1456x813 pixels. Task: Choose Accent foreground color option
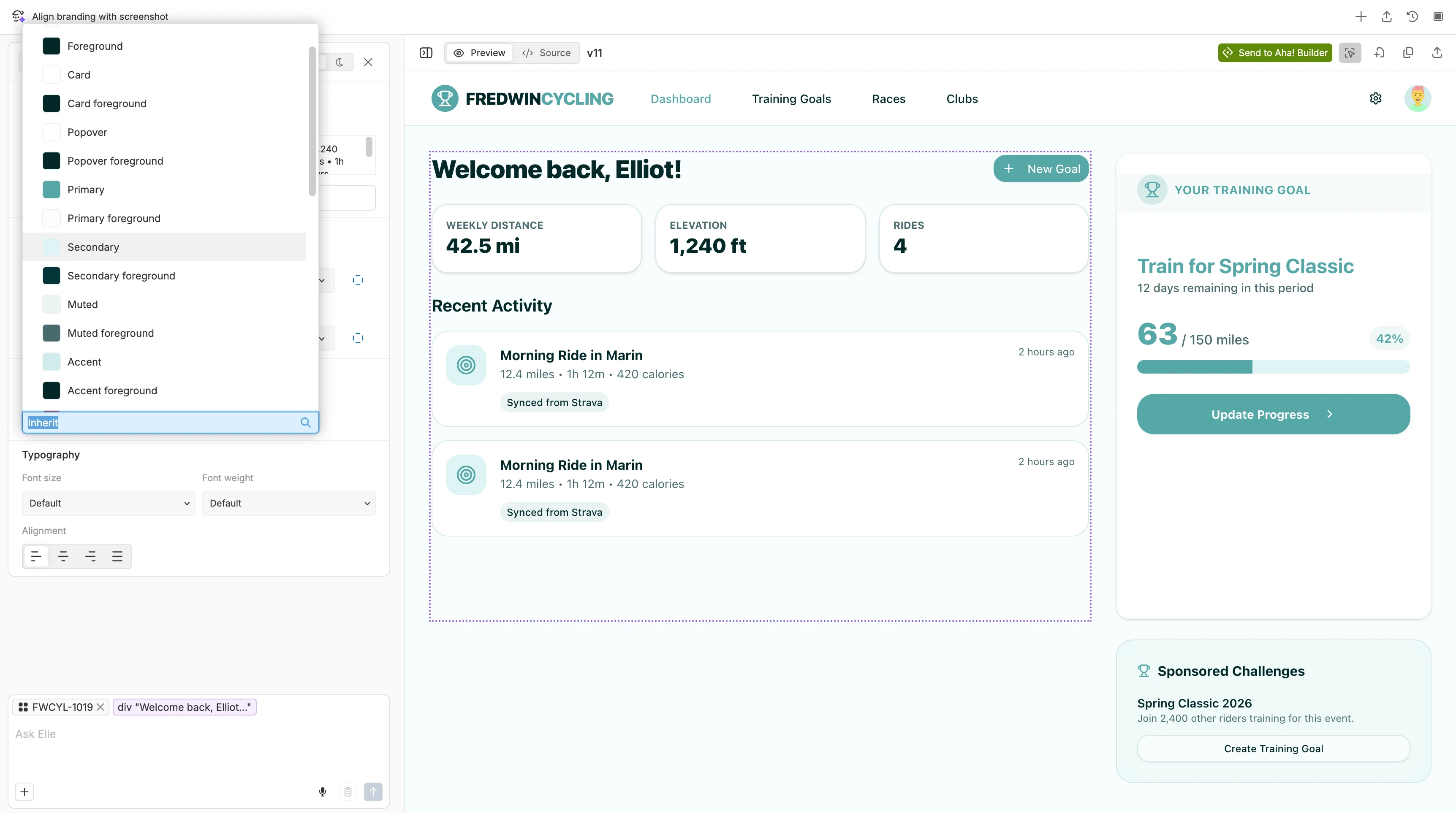coord(165,391)
